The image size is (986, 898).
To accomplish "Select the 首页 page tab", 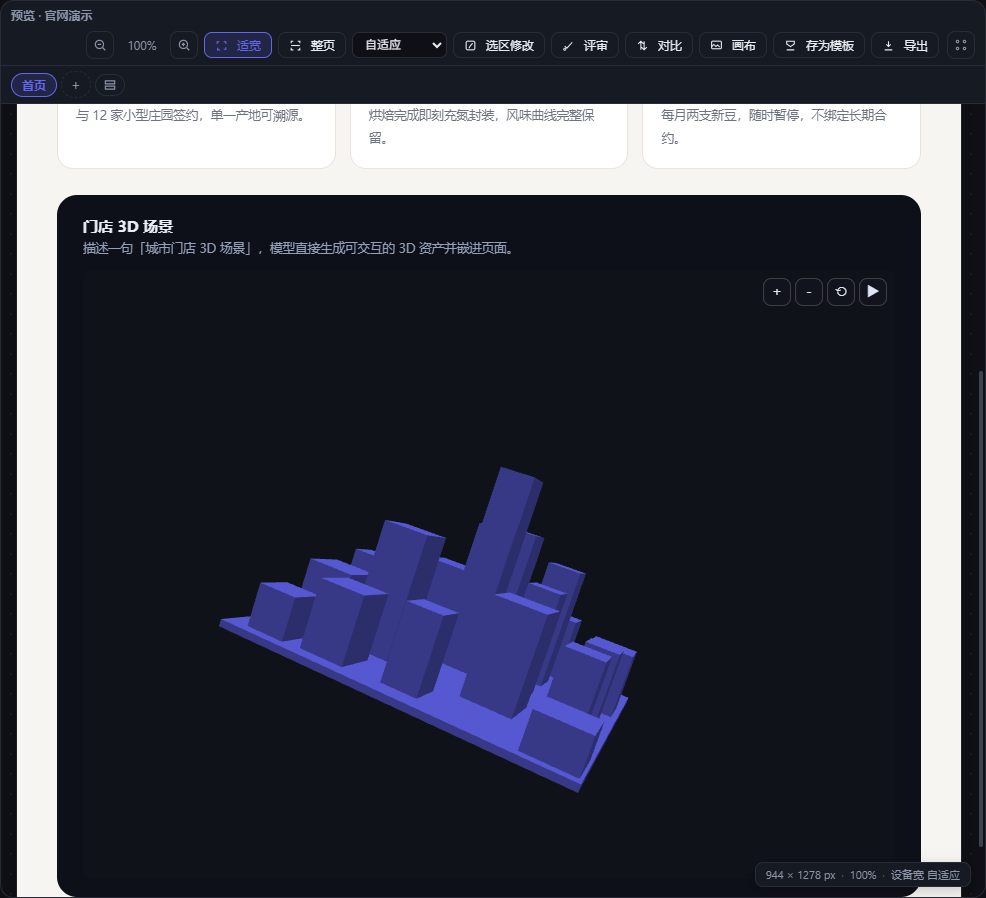I will pos(34,85).
